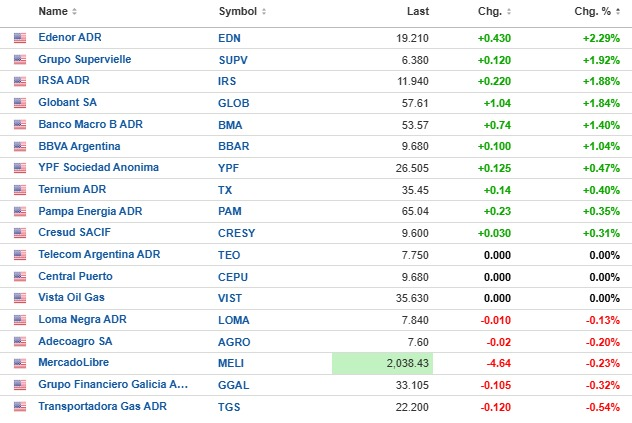Click the US flag icon beside Telecom Argentina ADR
632x423 pixels.
20,255
